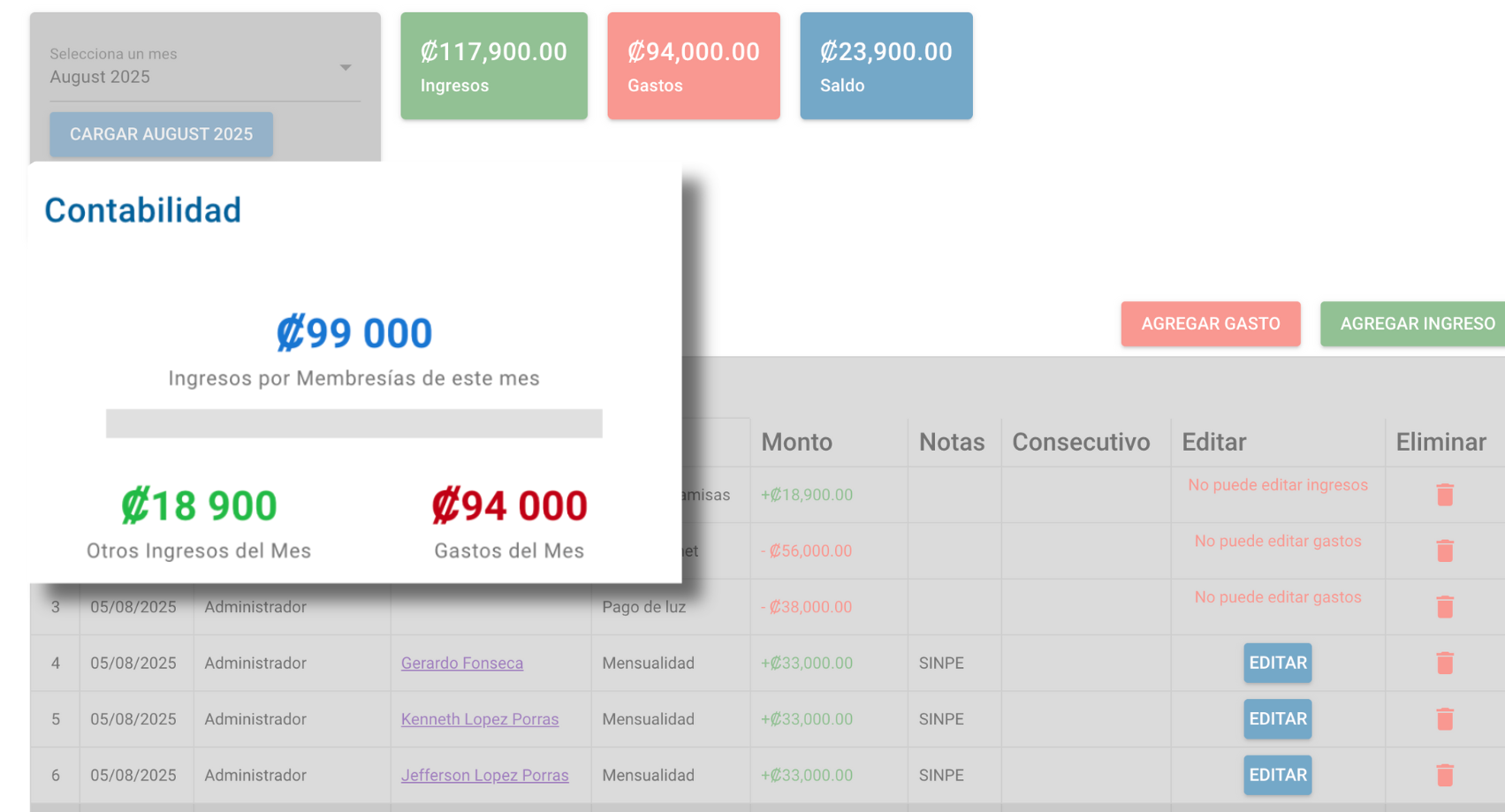Edit Kenneth Lopez Porras's payment
This screenshot has width=1505, height=812.
pyautogui.click(x=1277, y=719)
